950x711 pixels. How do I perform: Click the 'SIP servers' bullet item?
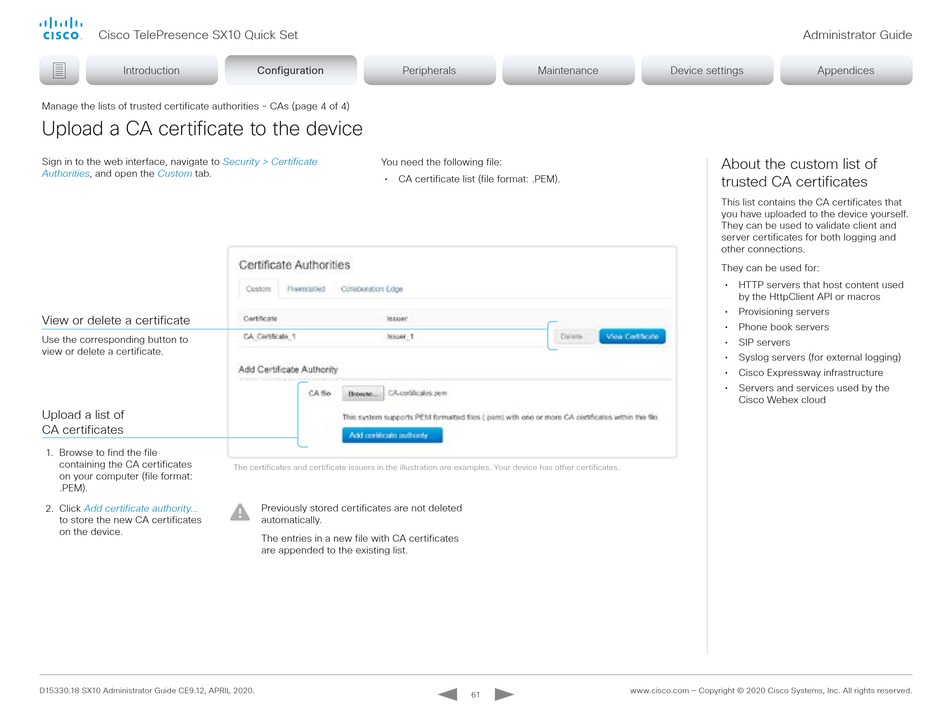[x=764, y=342]
